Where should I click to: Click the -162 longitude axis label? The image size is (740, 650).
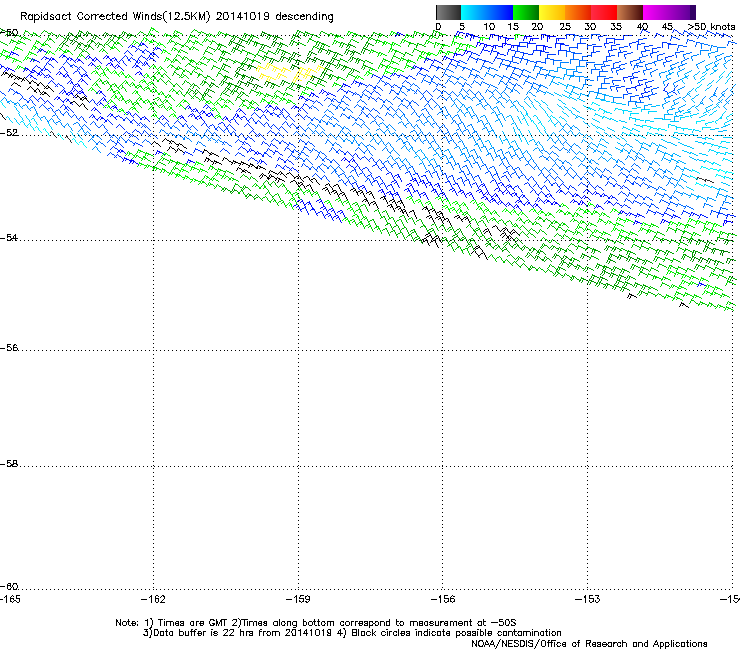[153, 599]
